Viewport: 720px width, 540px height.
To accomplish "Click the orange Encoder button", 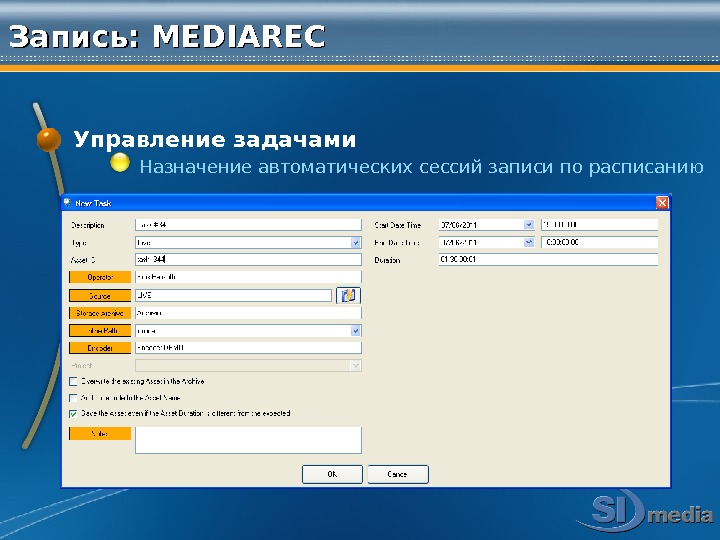I will pyautogui.click(x=100, y=348).
